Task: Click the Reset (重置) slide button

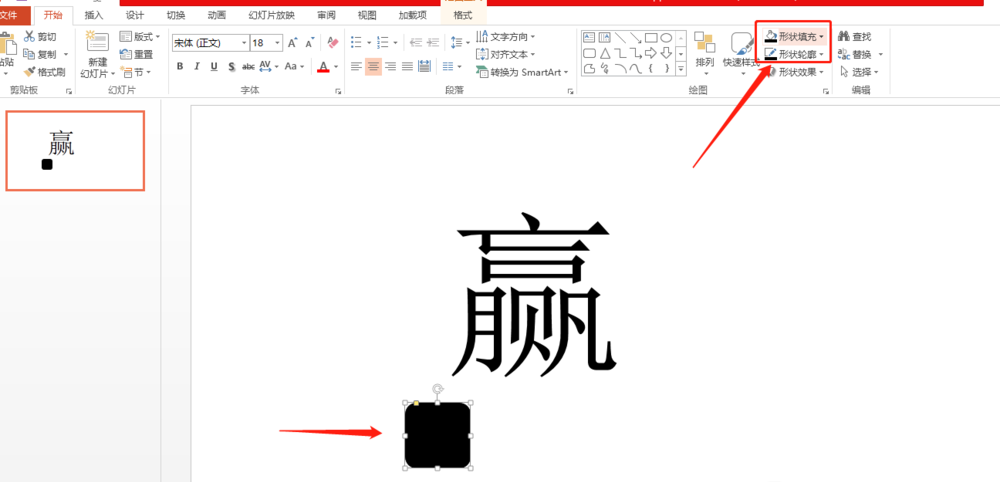Action: (x=136, y=55)
